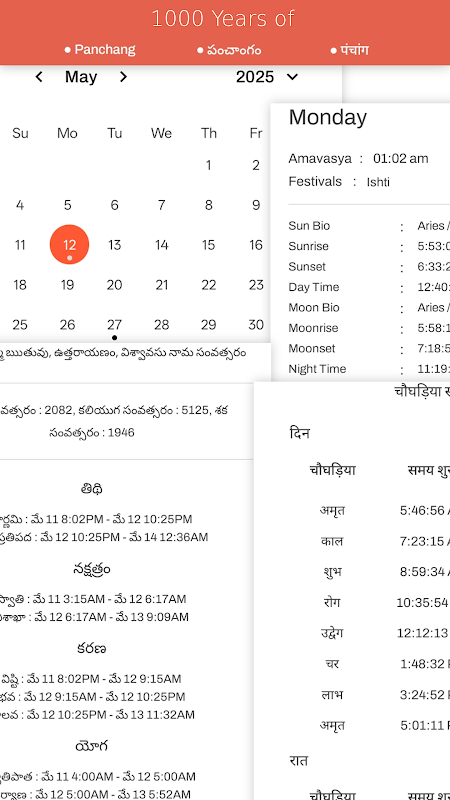This screenshot has height=800, width=450.
Task: Switch to Hindi पंचांग tab
Action: pos(349,50)
